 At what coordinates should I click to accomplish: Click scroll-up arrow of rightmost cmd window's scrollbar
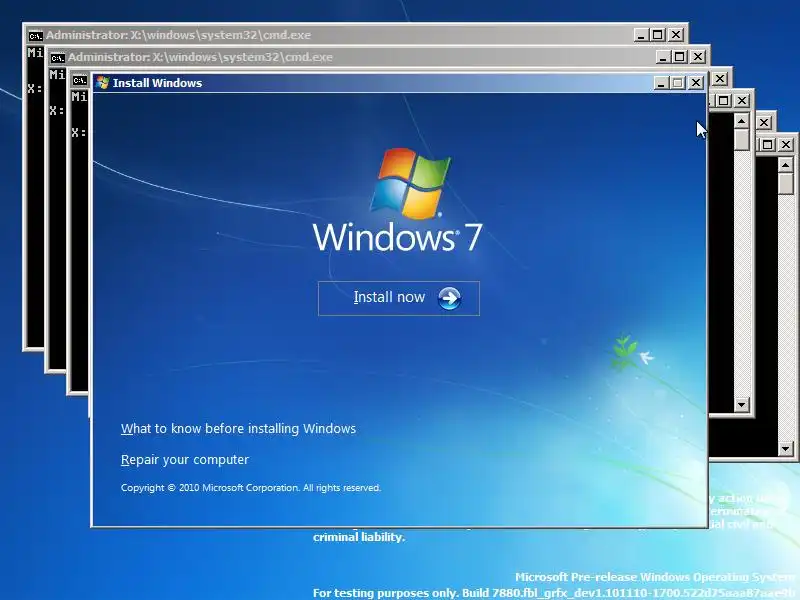(x=786, y=165)
